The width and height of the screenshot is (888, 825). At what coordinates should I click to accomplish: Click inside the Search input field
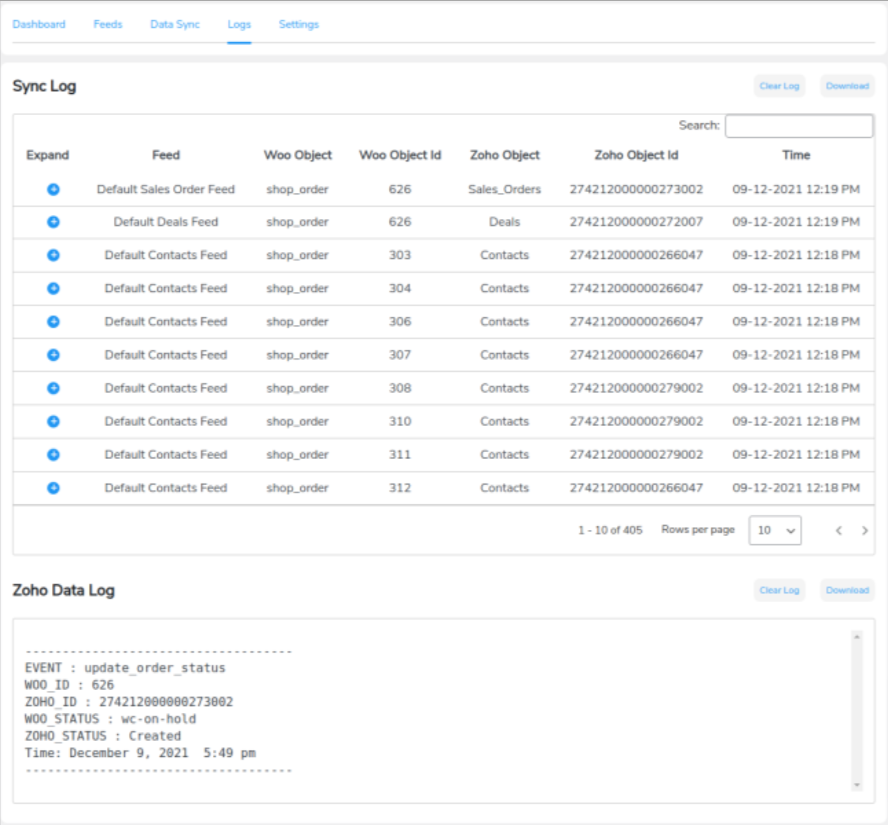pos(798,125)
